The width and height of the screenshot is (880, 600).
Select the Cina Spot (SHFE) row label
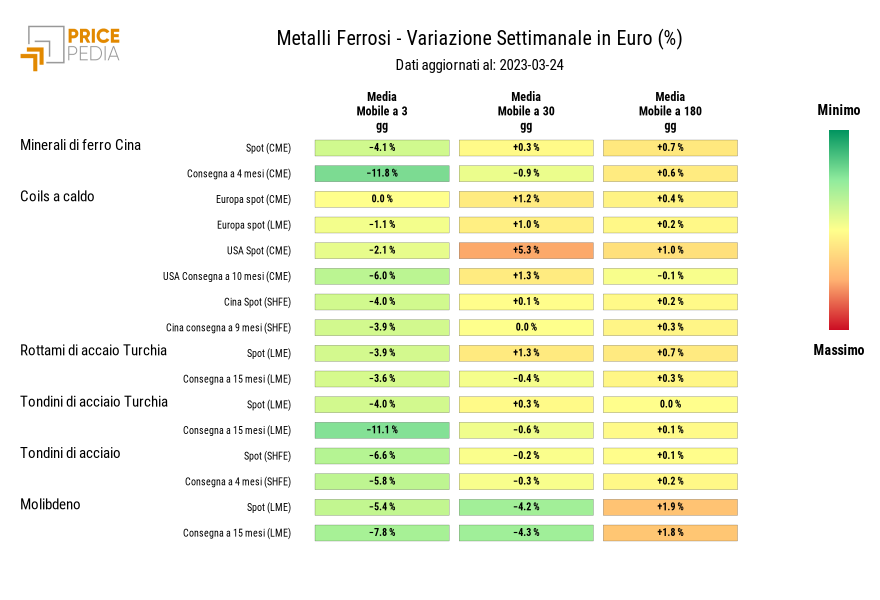click(x=257, y=301)
